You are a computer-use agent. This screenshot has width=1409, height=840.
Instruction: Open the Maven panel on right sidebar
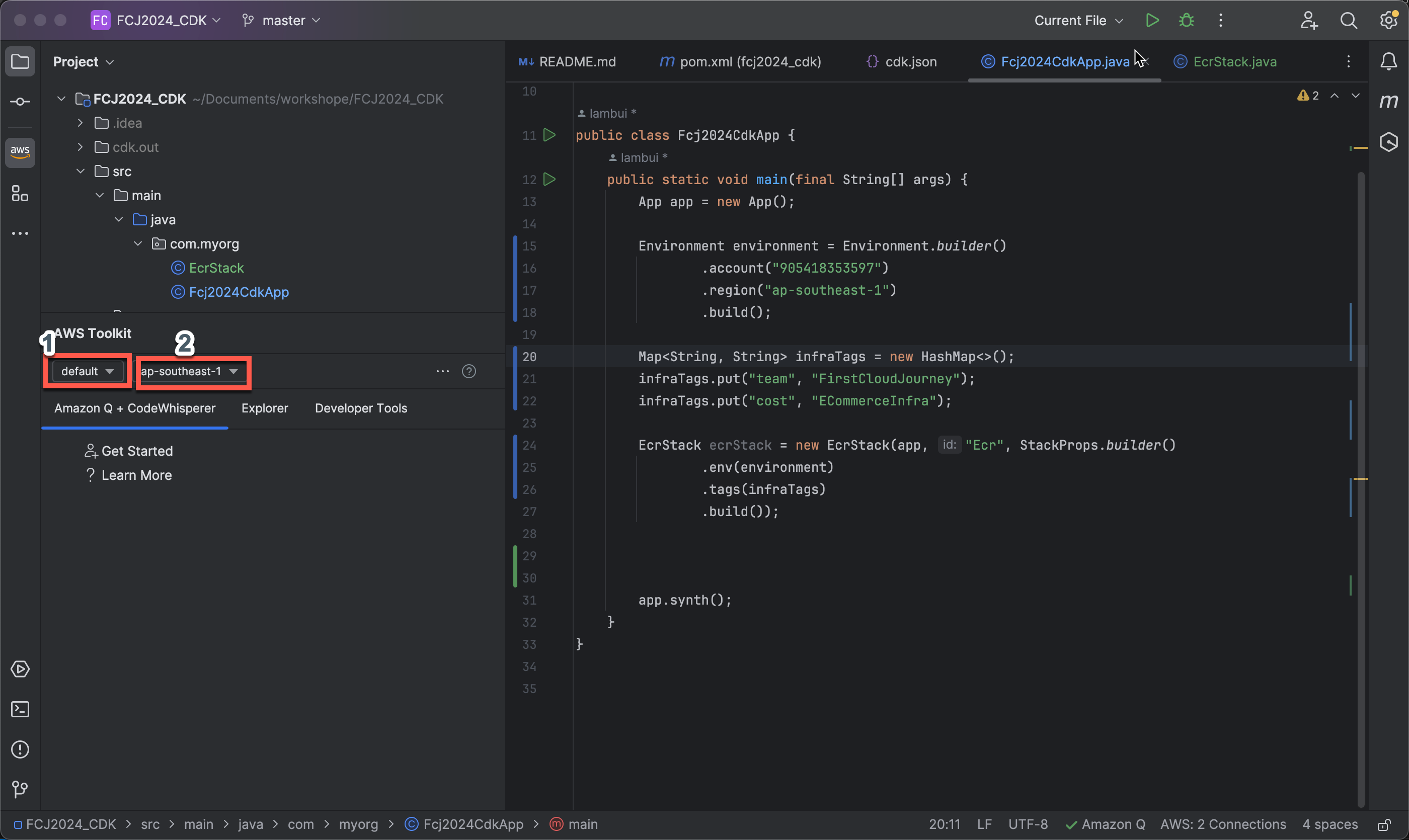(1388, 101)
